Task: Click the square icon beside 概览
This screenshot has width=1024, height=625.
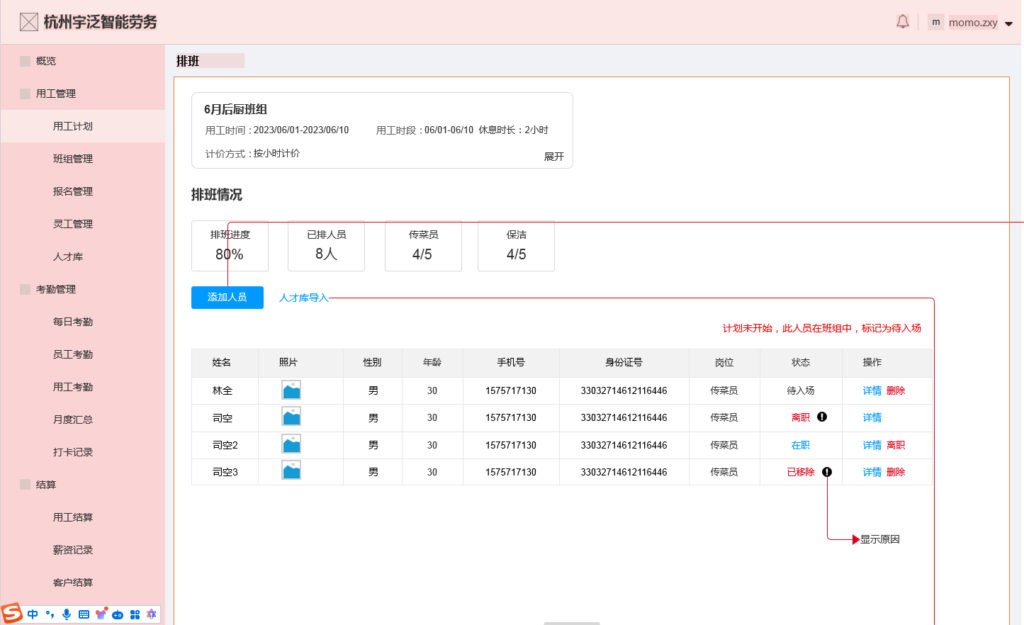Action: point(25,61)
